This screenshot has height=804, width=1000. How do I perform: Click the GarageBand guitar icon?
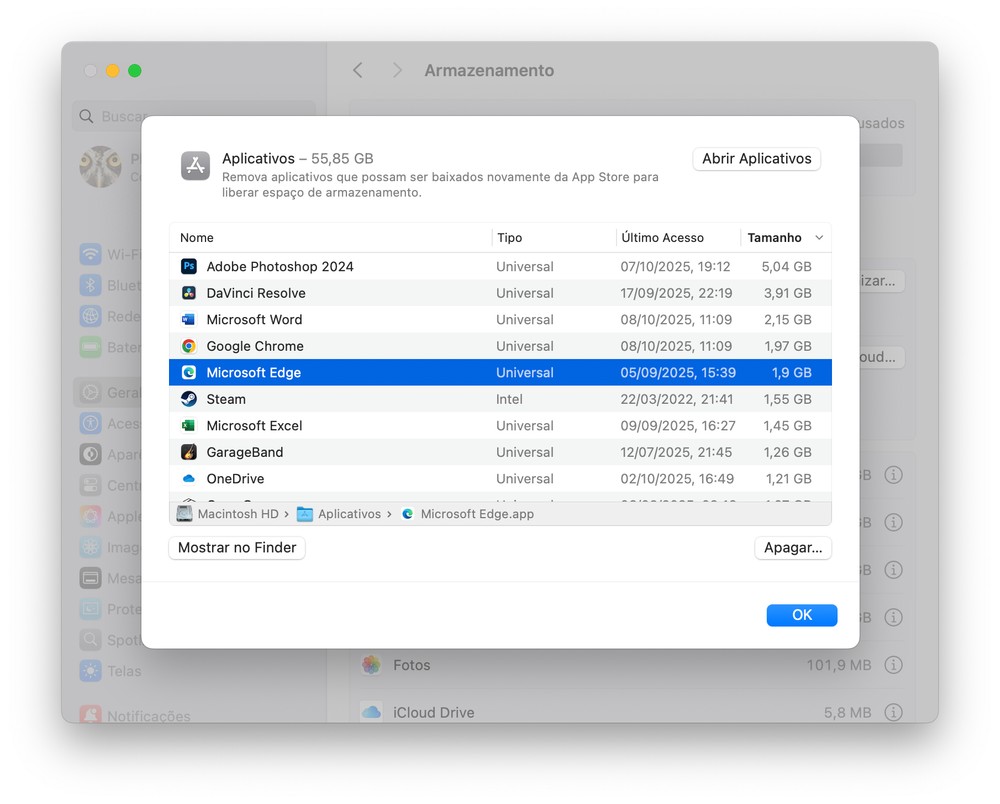(188, 452)
